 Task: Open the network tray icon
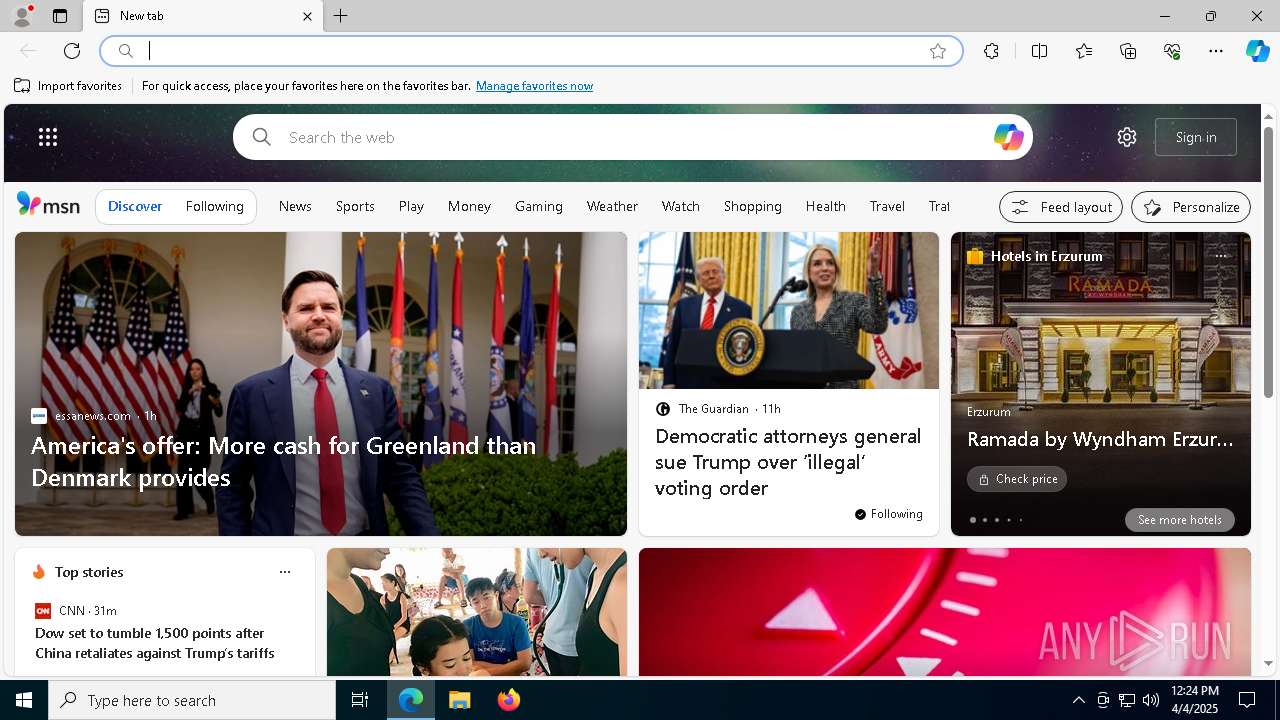pyautogui.click(x=1127, y=700)
